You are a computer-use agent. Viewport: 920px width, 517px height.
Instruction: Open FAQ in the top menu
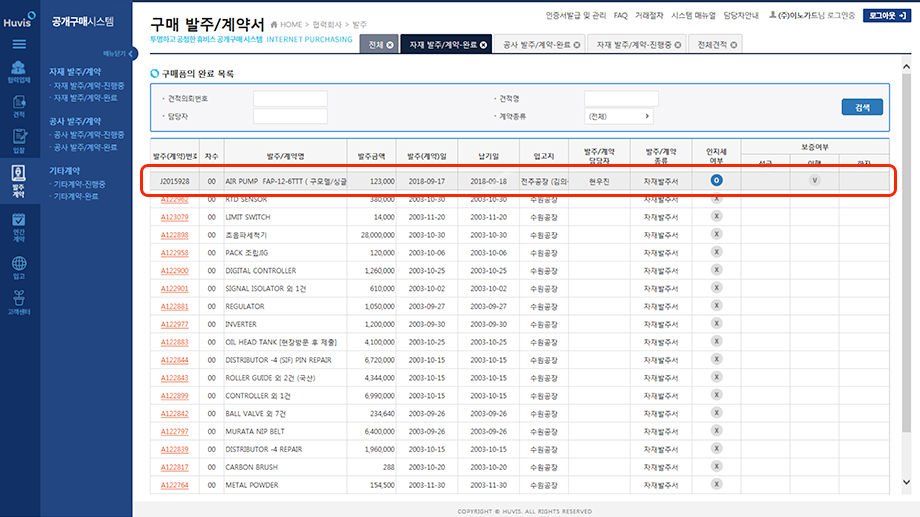point(620,16)
